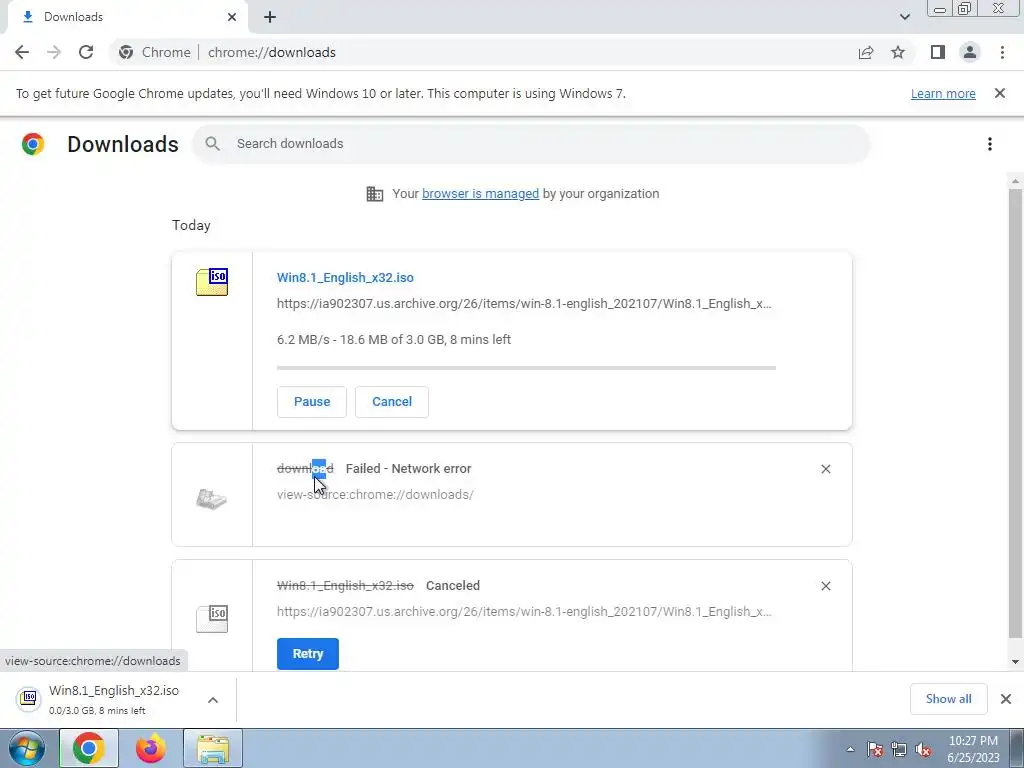Click the page vertical scrollbar
1024x768 pixels.
click(1015, 413)
